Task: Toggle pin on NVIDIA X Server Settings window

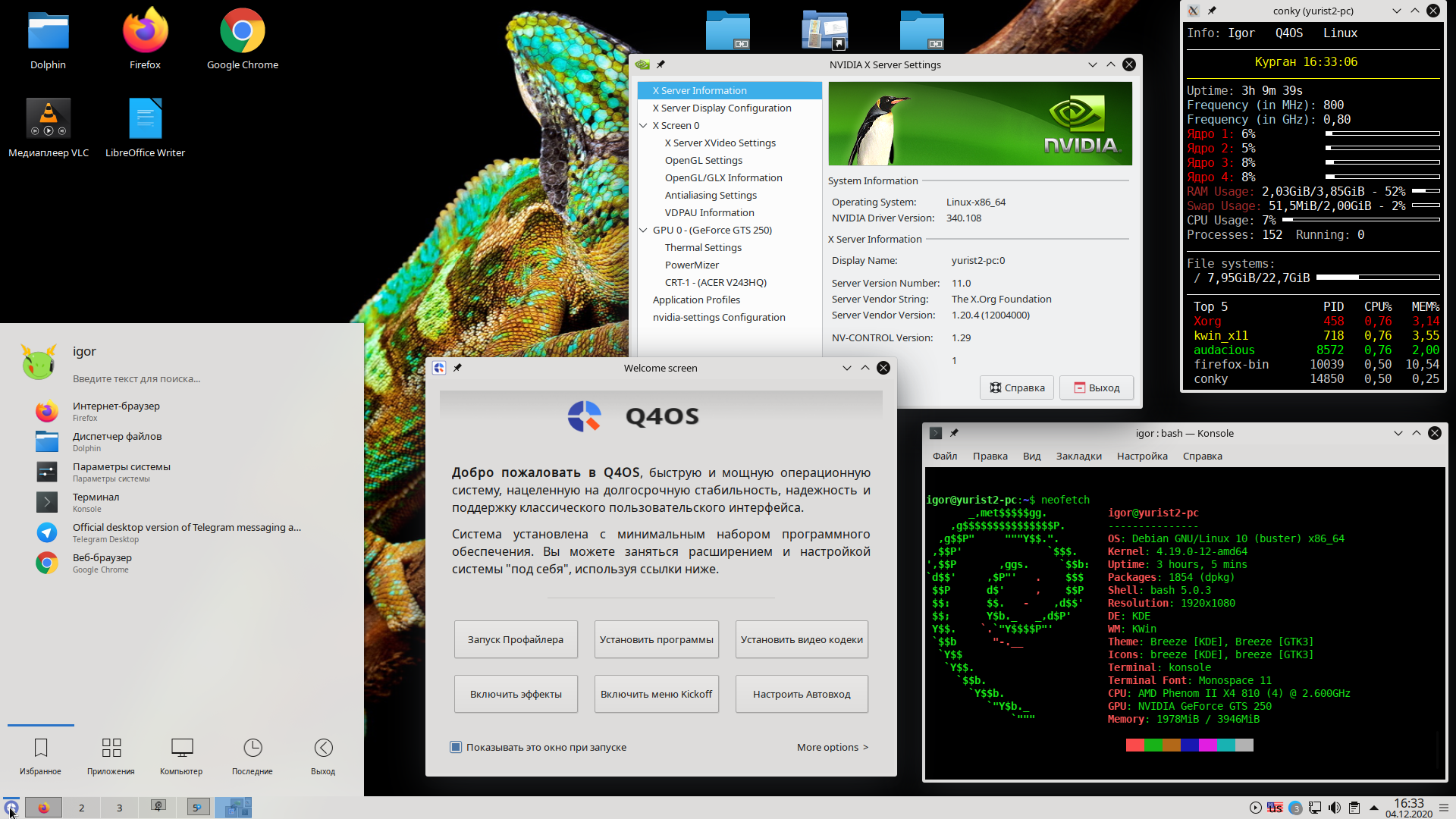Action: coord(661,64)
